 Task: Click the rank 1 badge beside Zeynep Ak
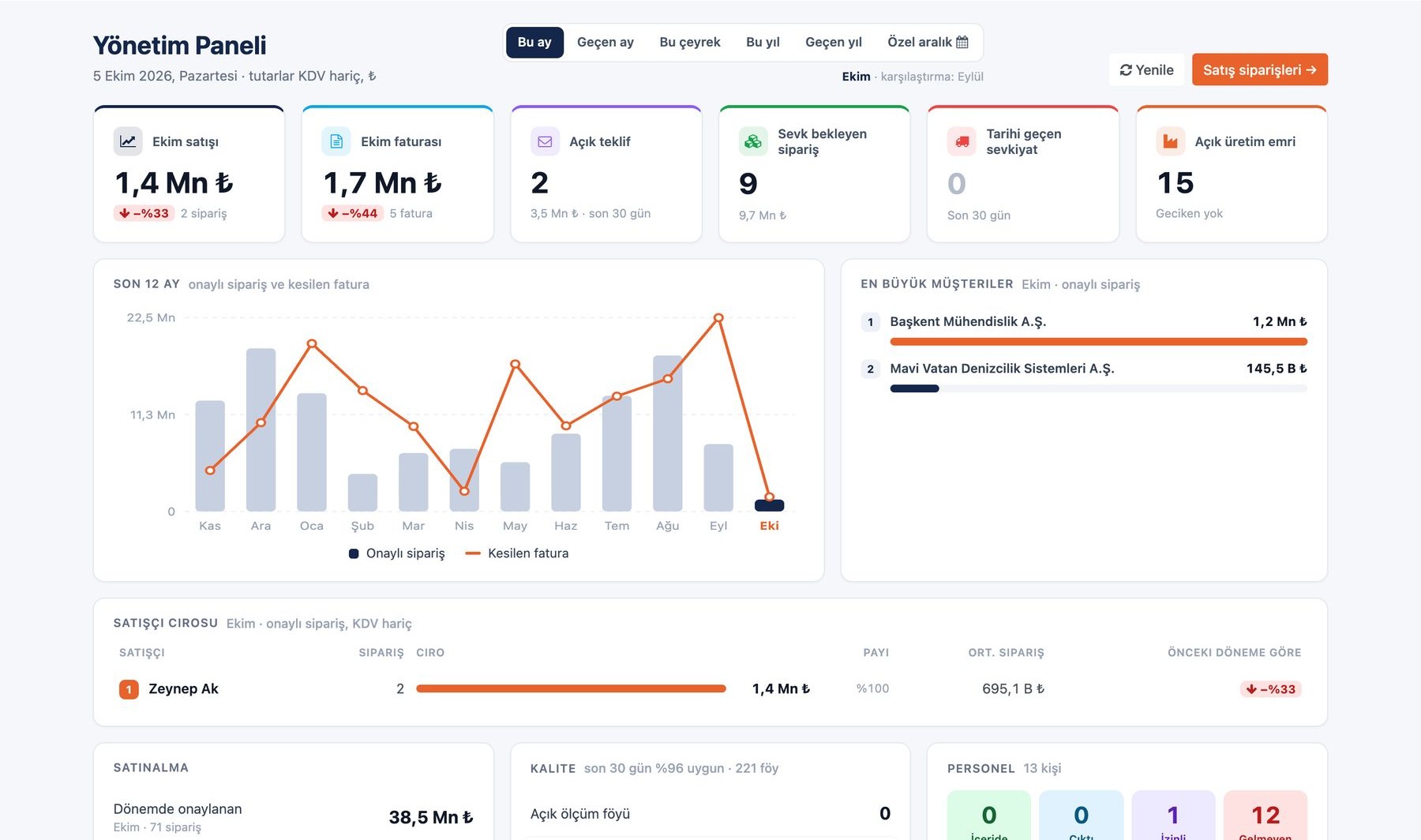point(129,689)
